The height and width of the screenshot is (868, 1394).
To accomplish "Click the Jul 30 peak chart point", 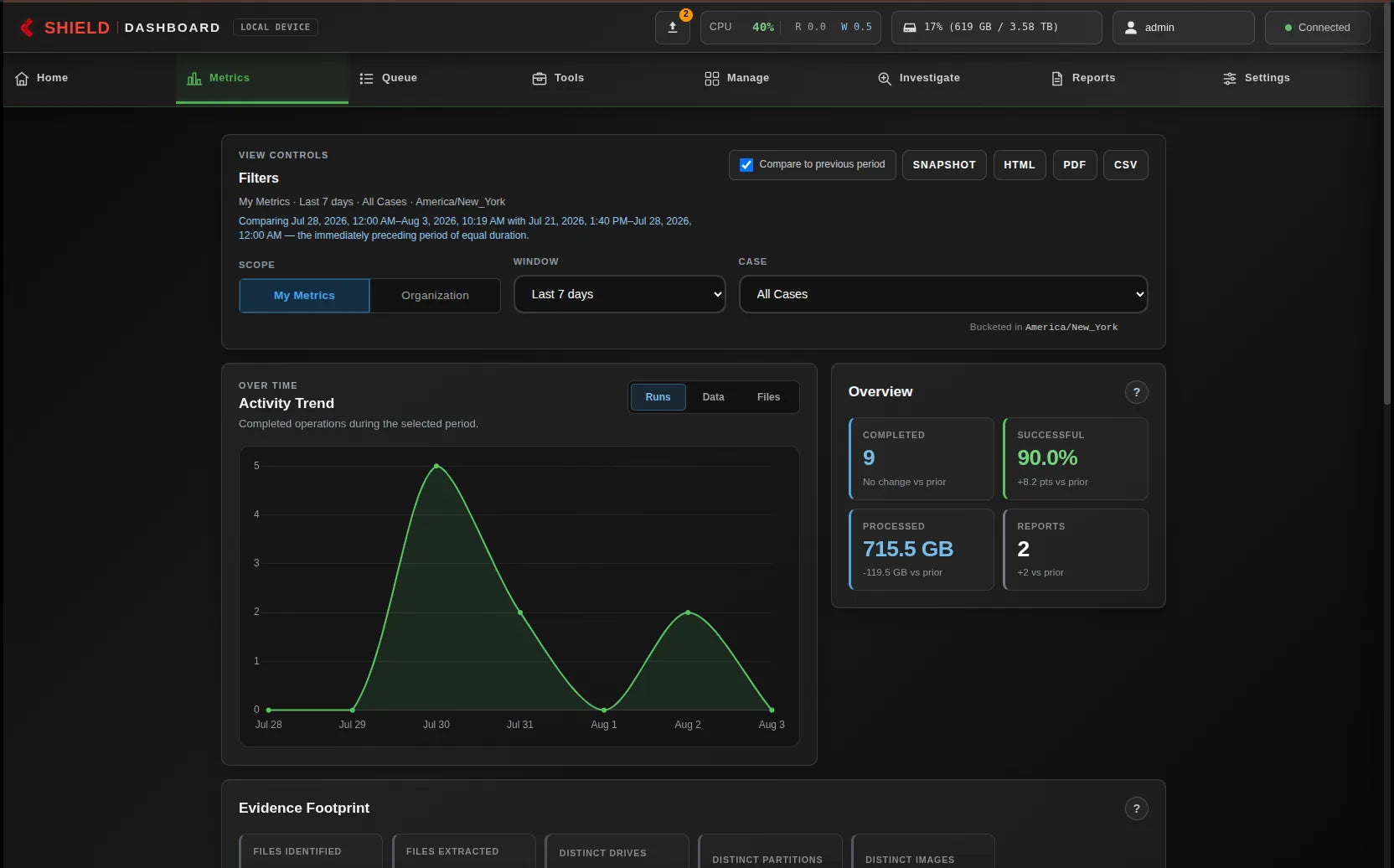I will tap(436, 466).
